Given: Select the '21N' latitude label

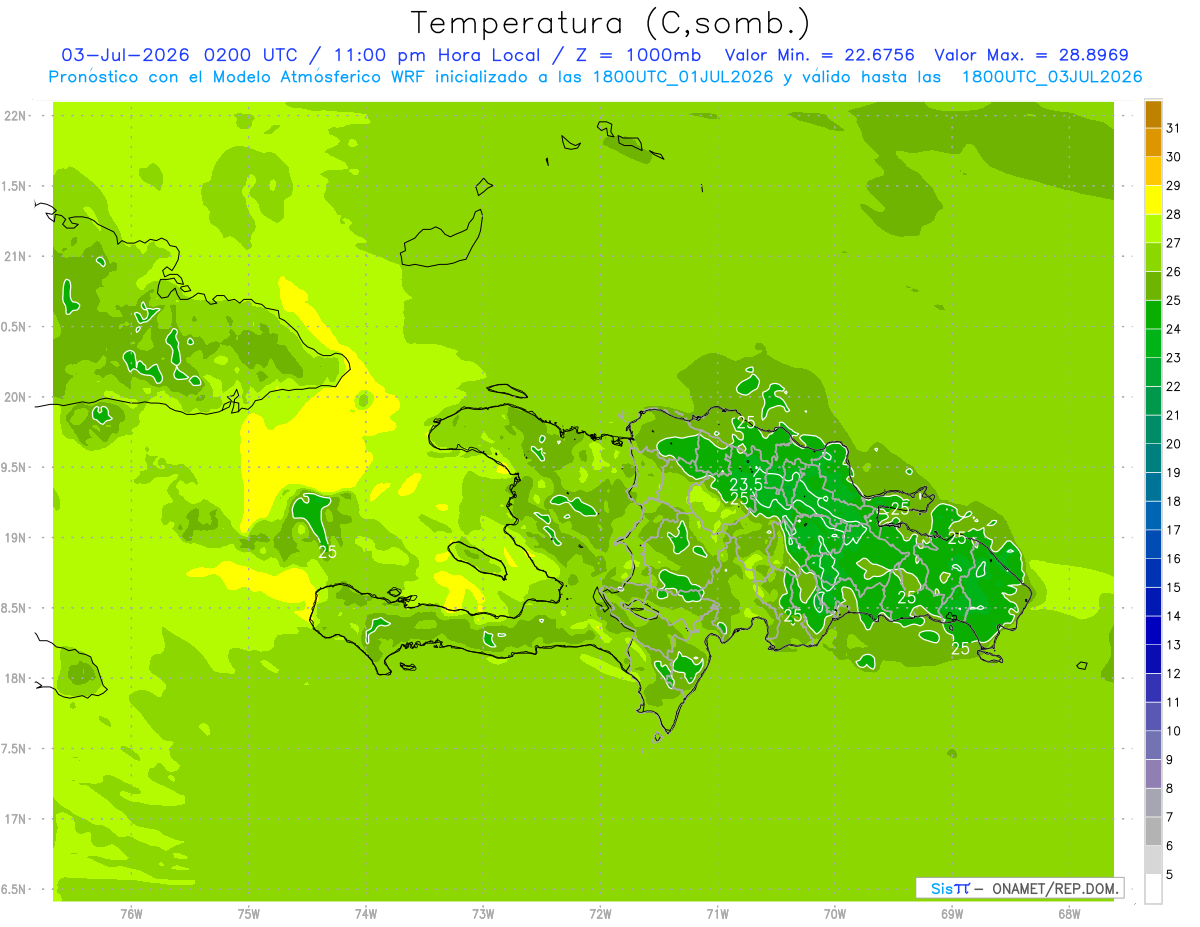Looking at the screenshot, I should click(x=16, y=256).
